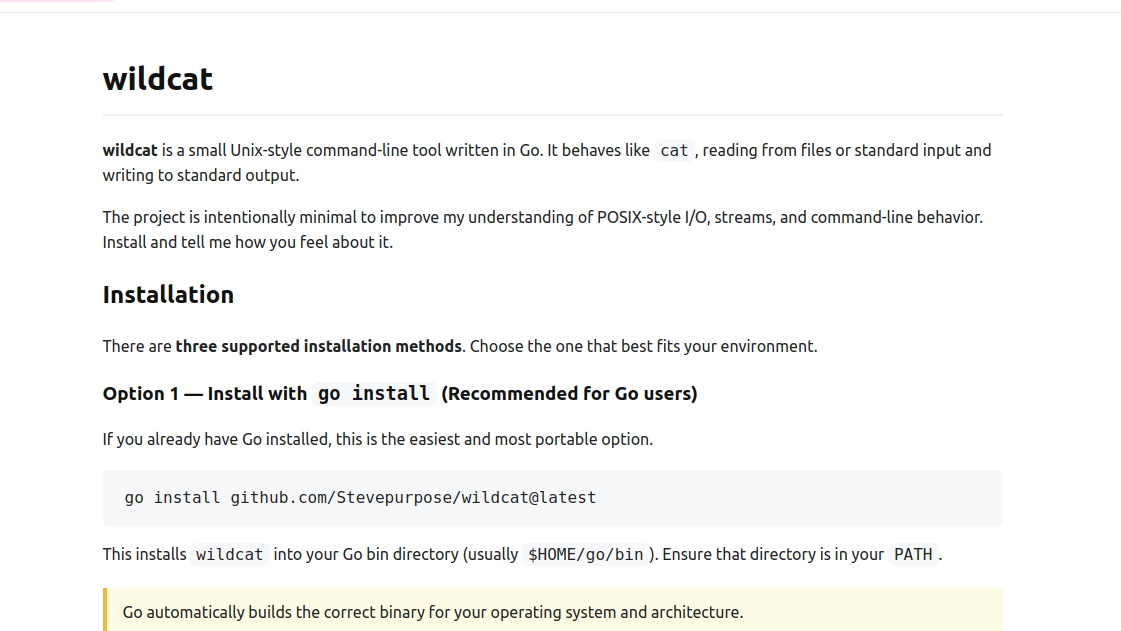This screenshot has height=631, width=1121.
Task: Click the go install inline code in heading
Action: 374,393
